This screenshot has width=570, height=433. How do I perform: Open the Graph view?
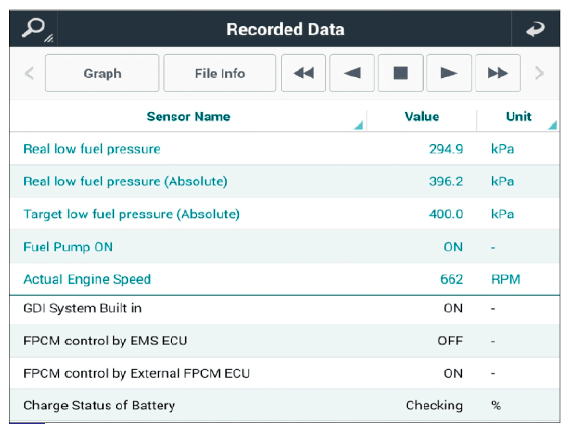(102, 73)
